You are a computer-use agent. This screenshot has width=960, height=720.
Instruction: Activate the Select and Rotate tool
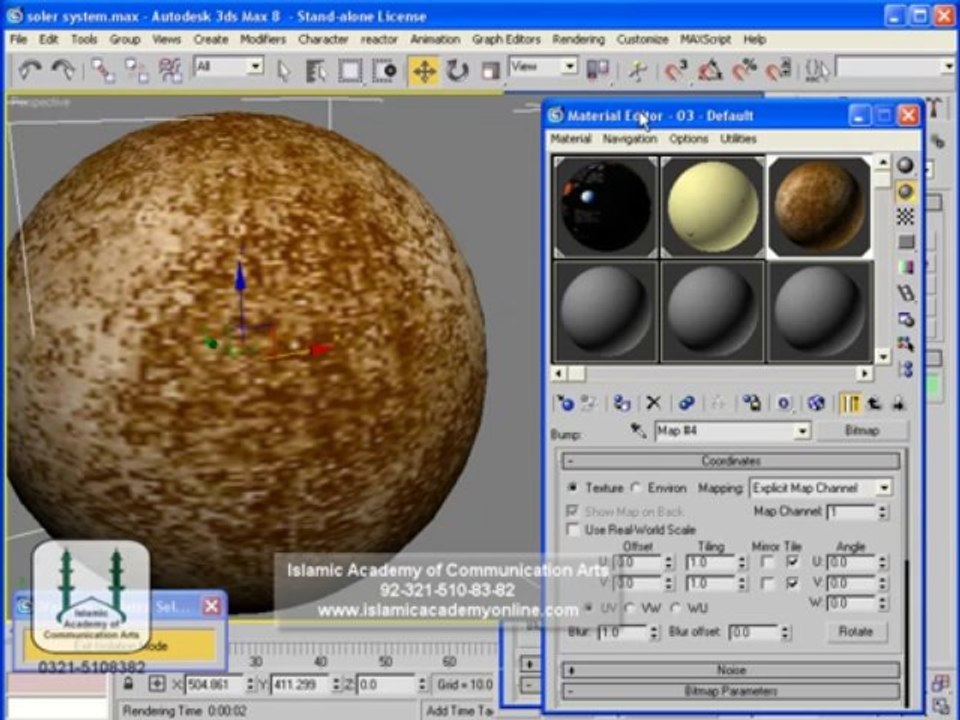pyautogui.click(x=457, y=71)
